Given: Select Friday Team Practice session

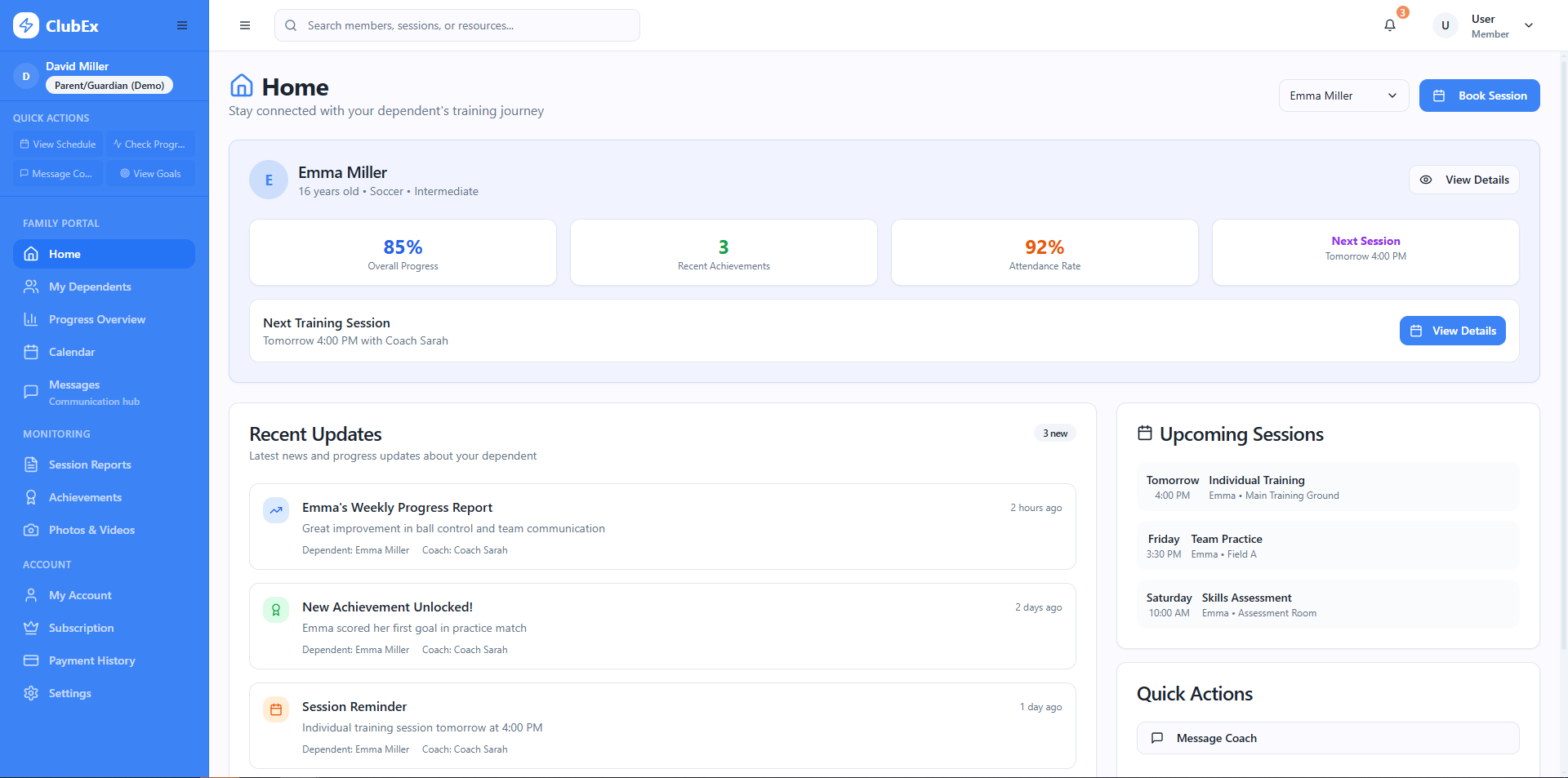Looking at the screenshot, I should pos(1328,546).
